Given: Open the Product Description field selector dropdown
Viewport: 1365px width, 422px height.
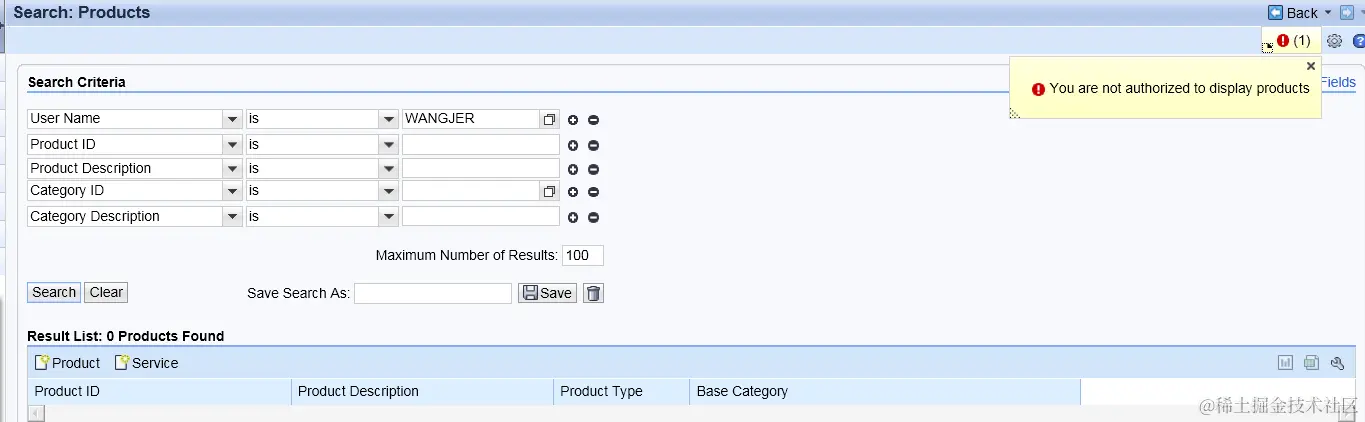Looking at the screenshot, I should coord(233,169).
